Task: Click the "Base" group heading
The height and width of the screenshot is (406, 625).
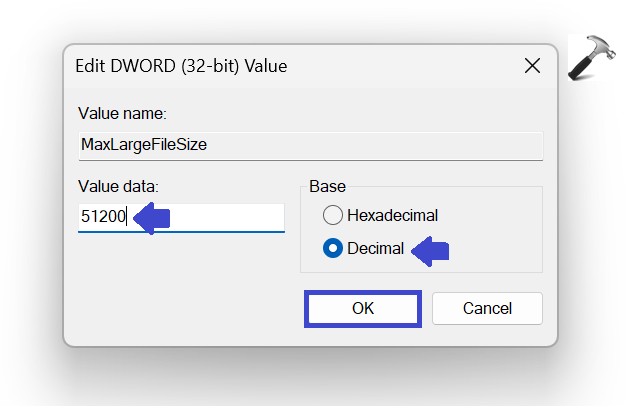Action: [325, 187]
